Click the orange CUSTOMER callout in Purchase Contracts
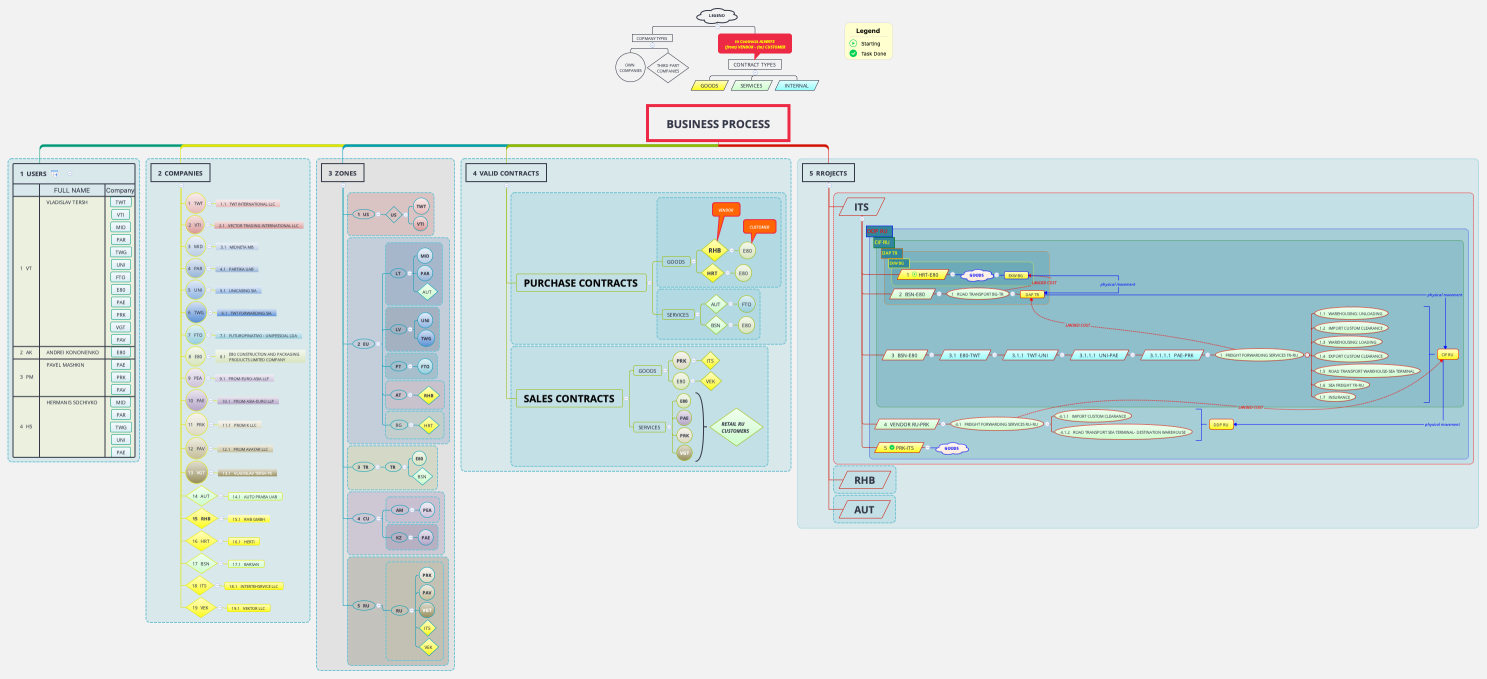1487x679 pixels. pyautogui.click(x=759, y=226)
